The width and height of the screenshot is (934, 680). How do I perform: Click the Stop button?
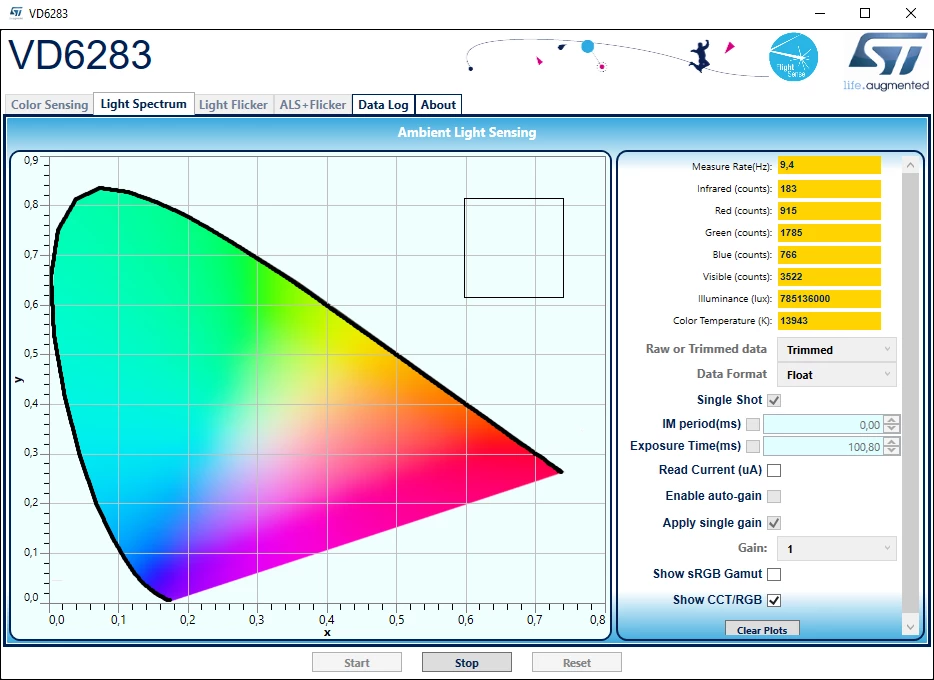coord(466,662)
